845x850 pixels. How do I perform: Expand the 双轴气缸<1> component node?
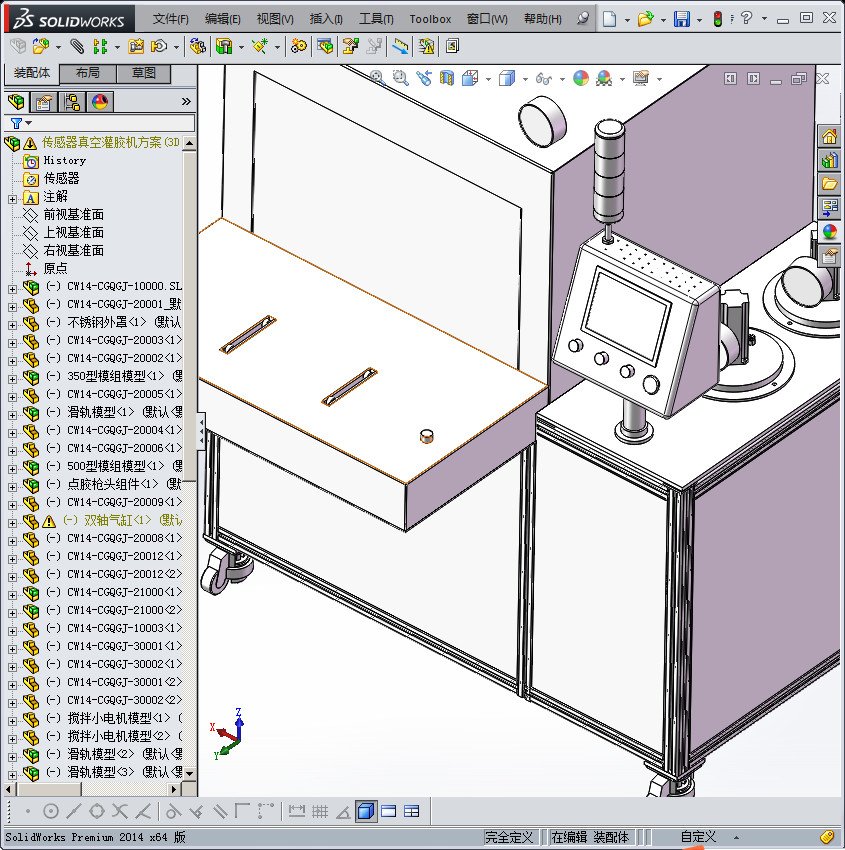[12, 523]
